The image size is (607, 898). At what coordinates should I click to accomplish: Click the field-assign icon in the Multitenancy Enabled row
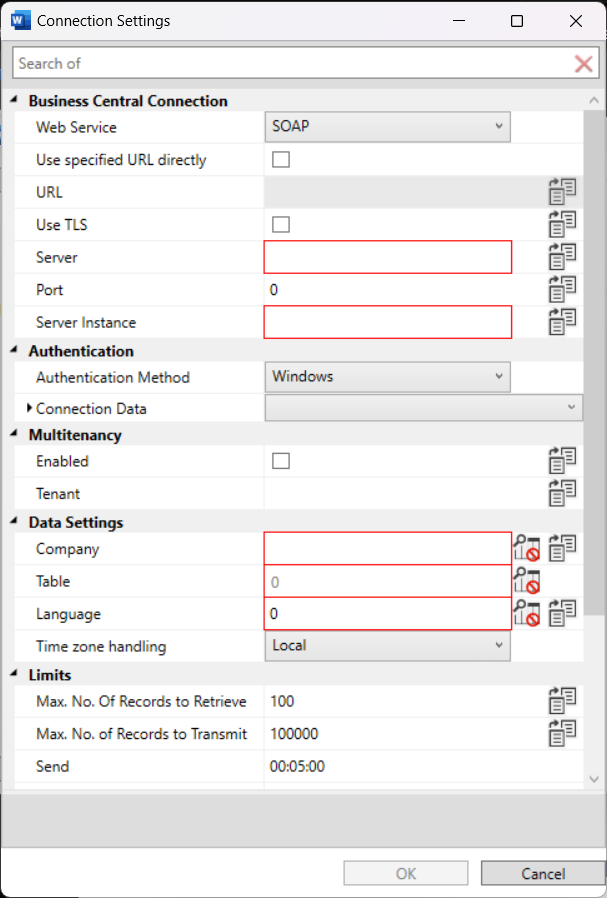point(562,461)
